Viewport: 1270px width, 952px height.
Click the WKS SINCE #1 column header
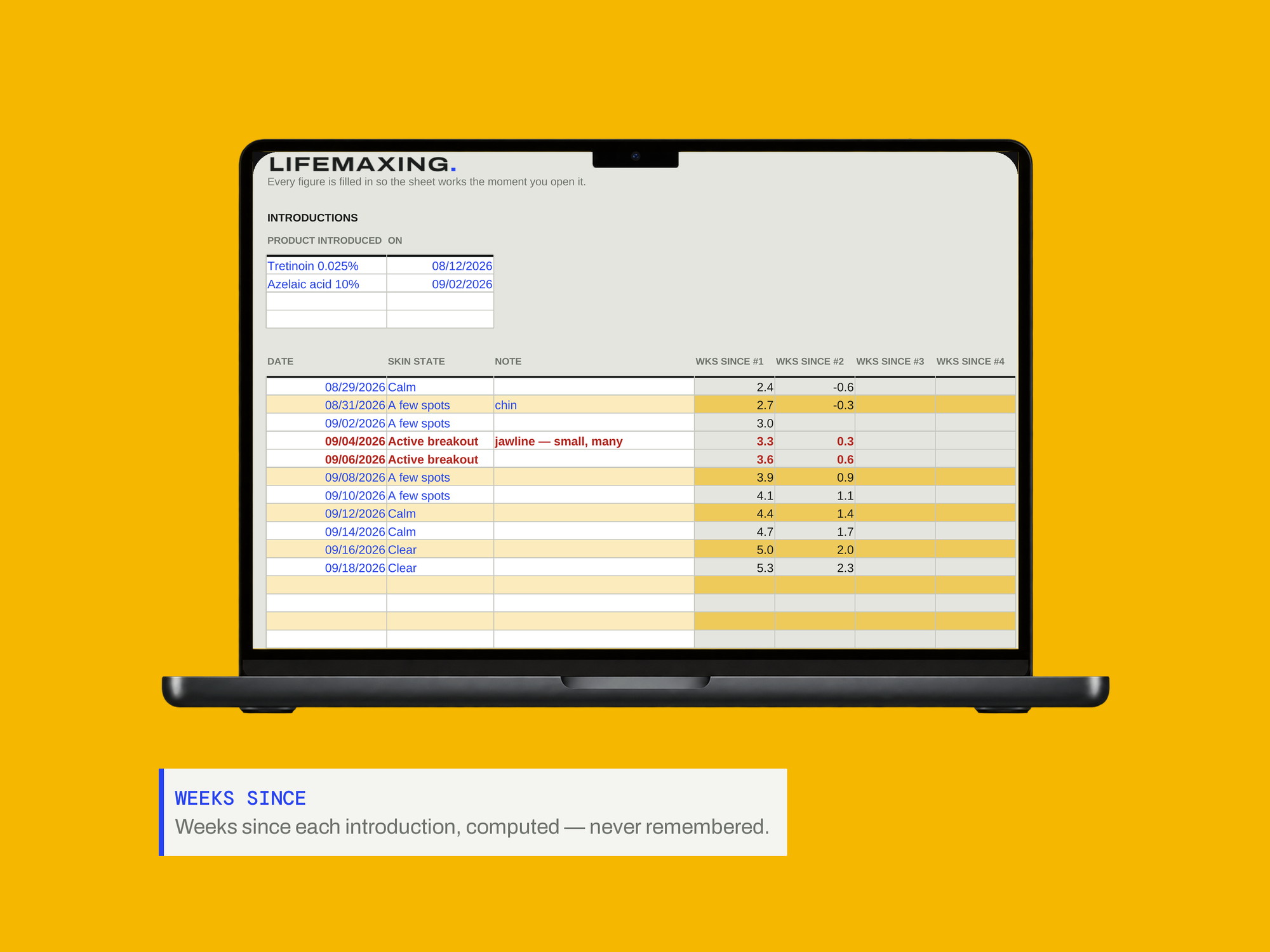tap(730, 361)
